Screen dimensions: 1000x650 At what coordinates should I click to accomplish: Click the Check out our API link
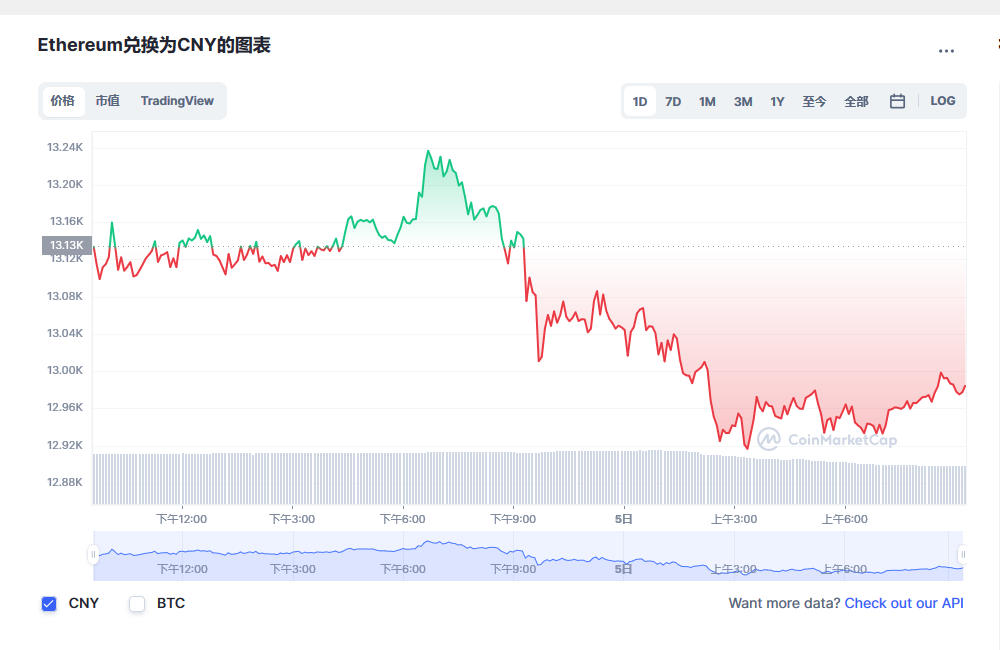pos(904,603)
